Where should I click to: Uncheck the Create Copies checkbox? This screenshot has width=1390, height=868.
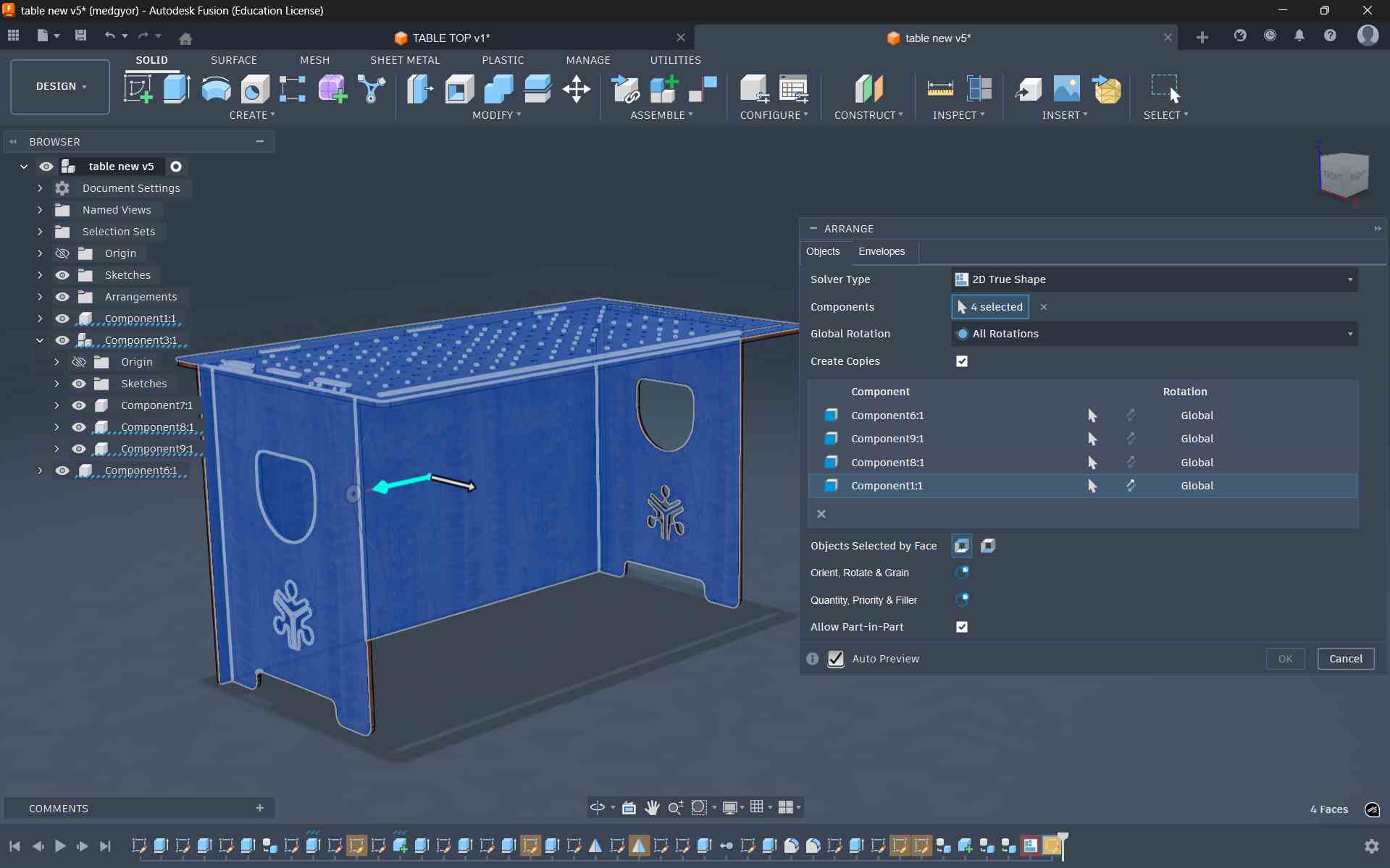[961, 361]
